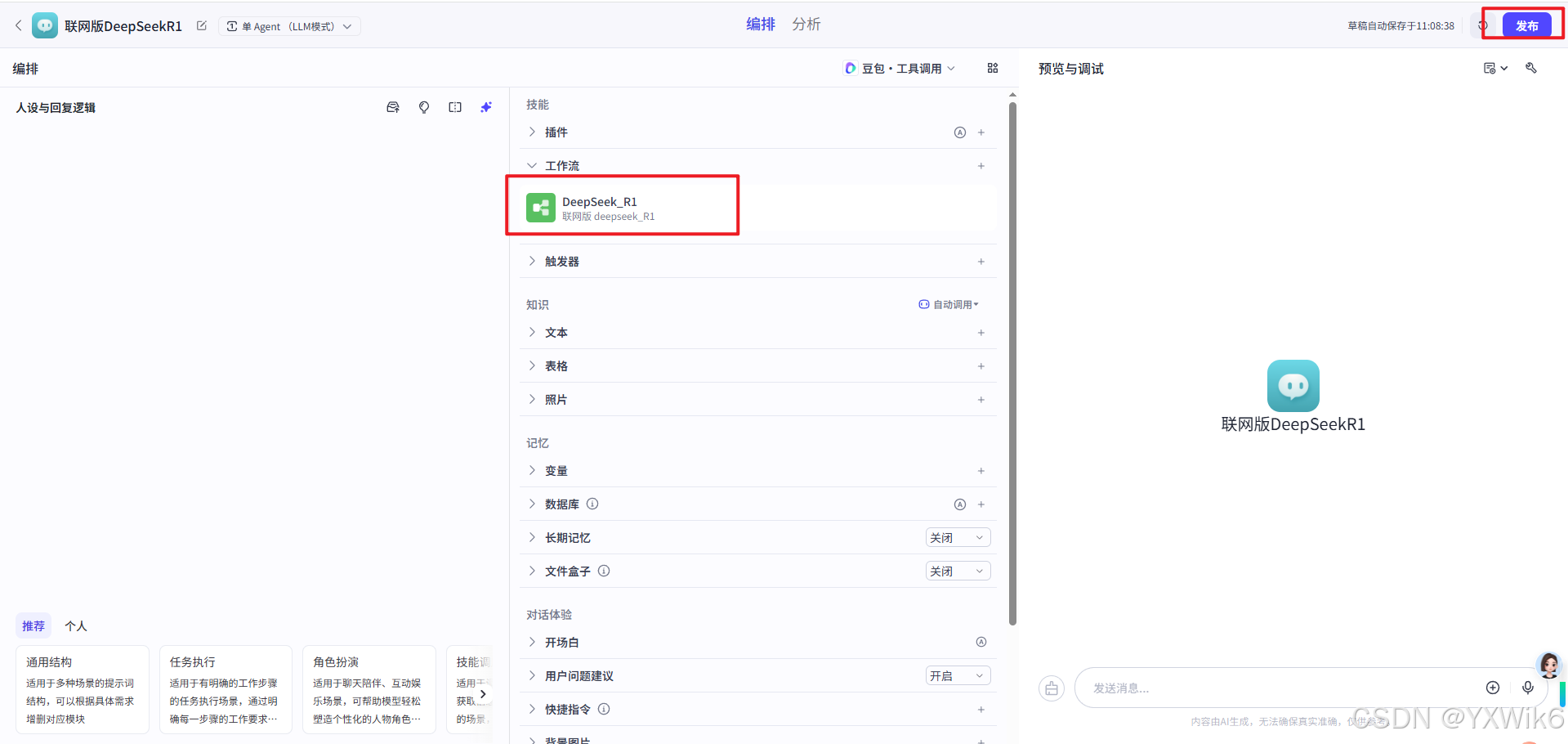Viewport: 1568px width, 744px height.
Task: Open the 单 Agent (LLM模式) mode dropdown
Action: [x=289, y=26]
